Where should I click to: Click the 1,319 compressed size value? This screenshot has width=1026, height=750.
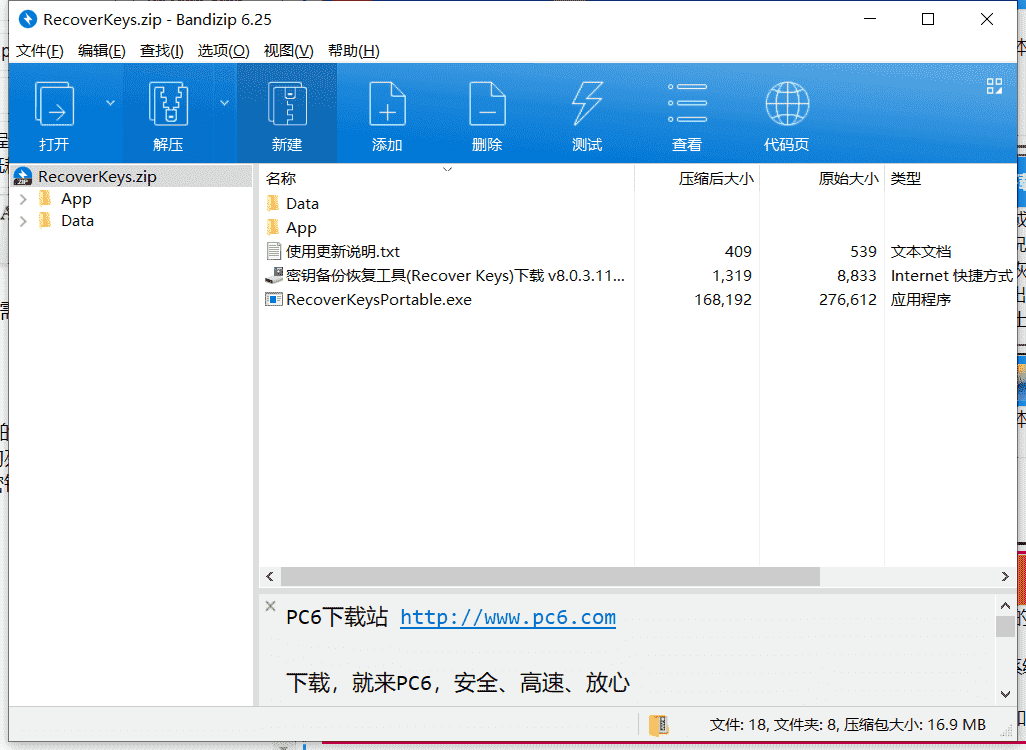pos(732,276)
